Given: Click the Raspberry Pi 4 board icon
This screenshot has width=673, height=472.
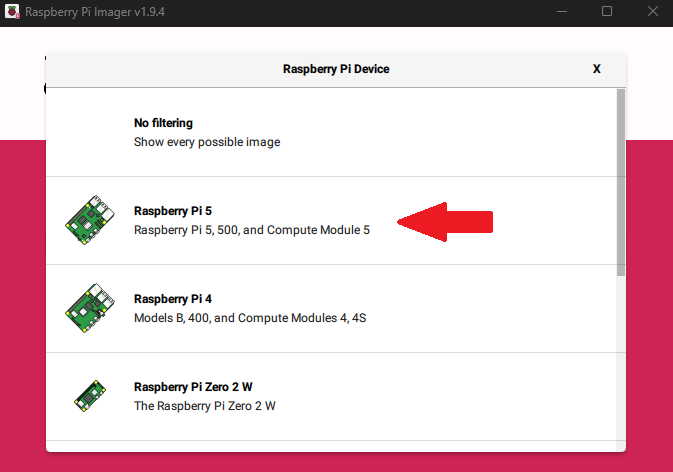Looking at the screenshot, I should pos(90,308).
